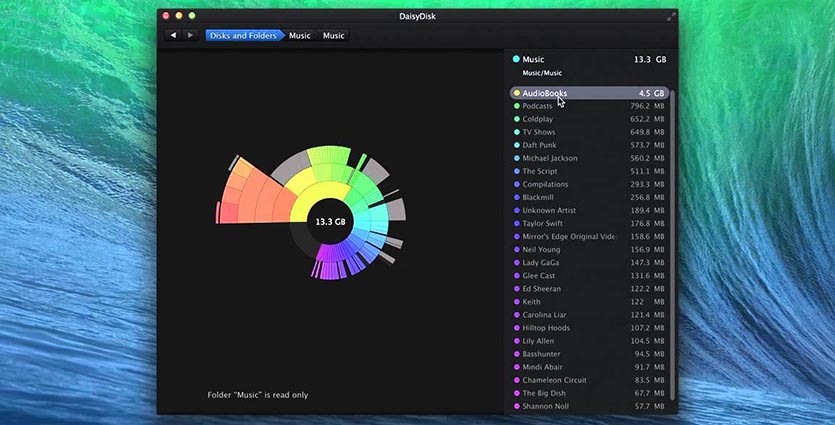
Task: Click the blue dot beside Michael Jackson
Action: 516,158
